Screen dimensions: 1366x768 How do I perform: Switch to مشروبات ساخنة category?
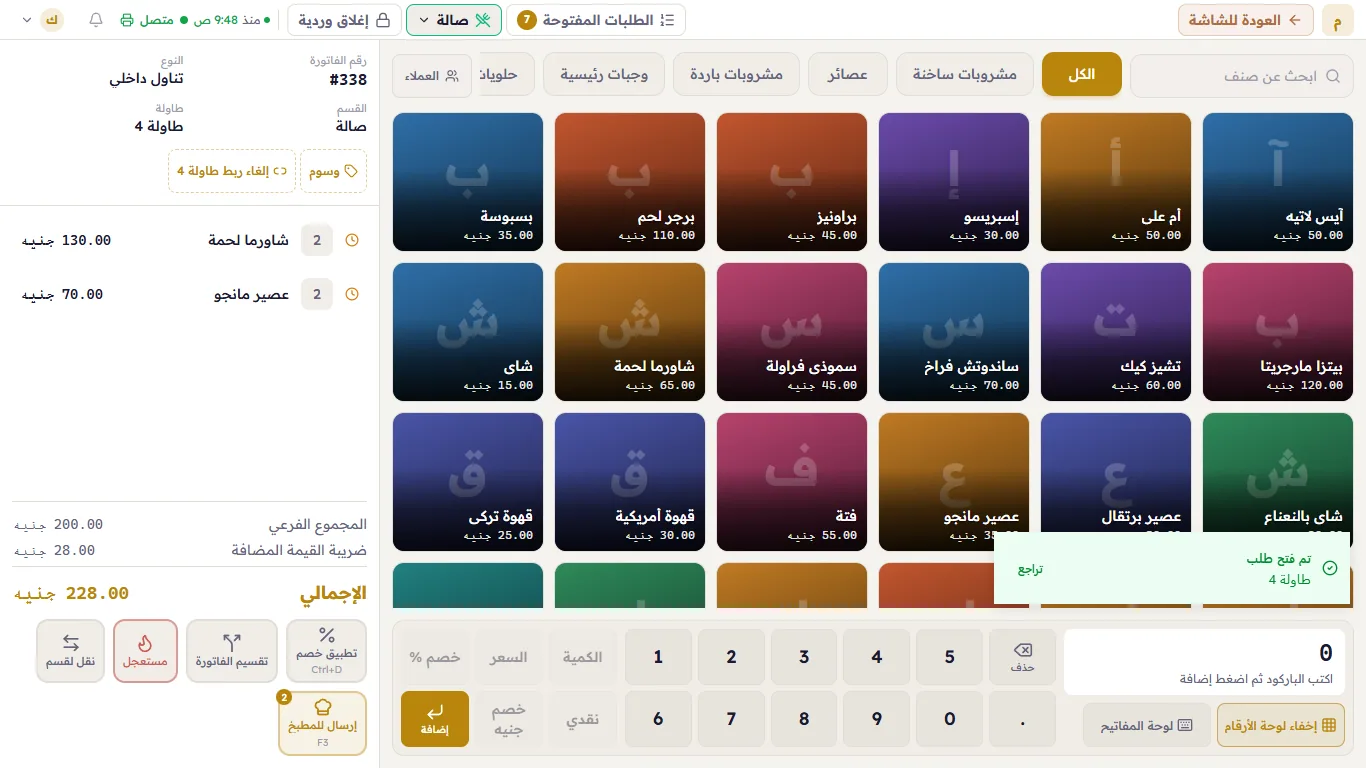[x=964, y=75]
